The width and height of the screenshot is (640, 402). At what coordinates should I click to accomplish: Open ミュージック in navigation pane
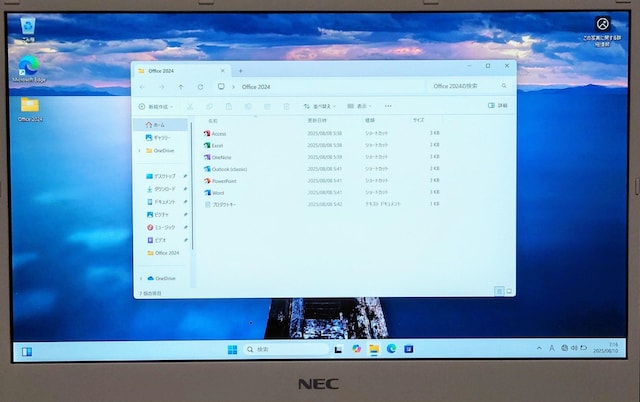(x=161, y=227)
